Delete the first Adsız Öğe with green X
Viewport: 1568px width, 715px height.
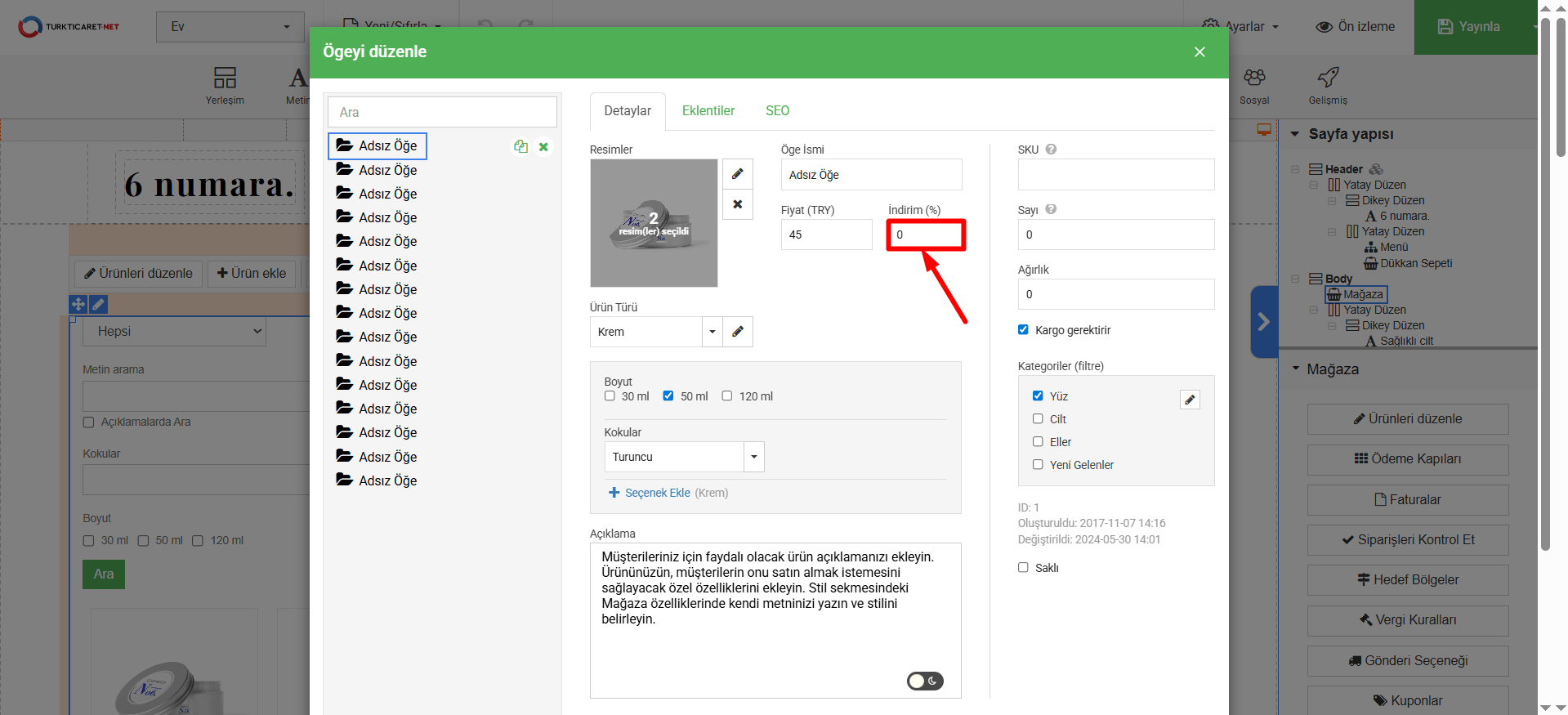[x=543, y=147]
